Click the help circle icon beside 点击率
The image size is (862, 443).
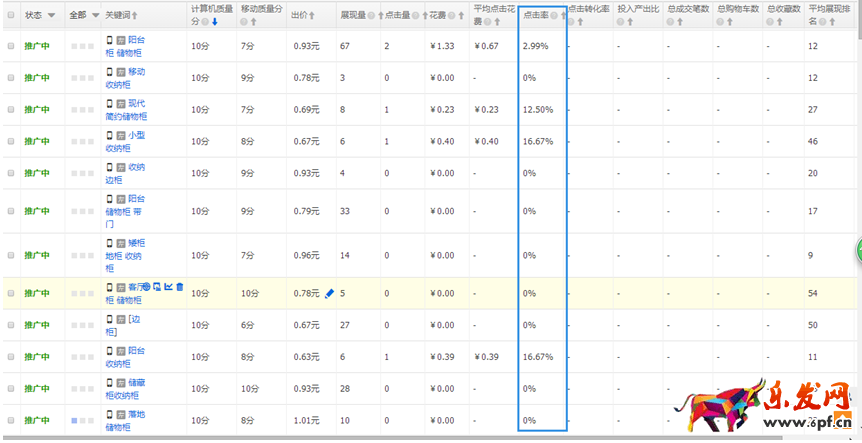(x=553, y=16)
